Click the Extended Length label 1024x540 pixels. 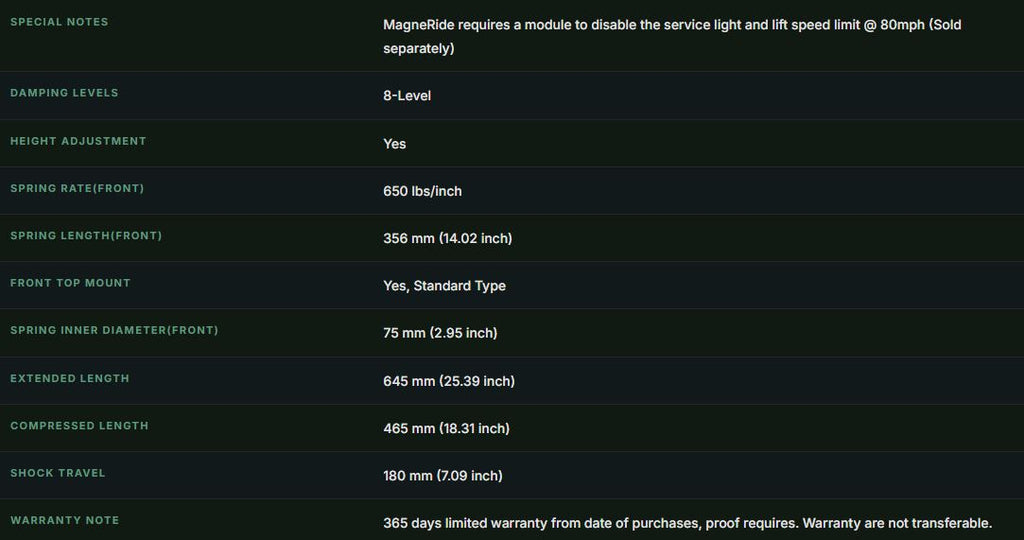[x=70, y=378]
